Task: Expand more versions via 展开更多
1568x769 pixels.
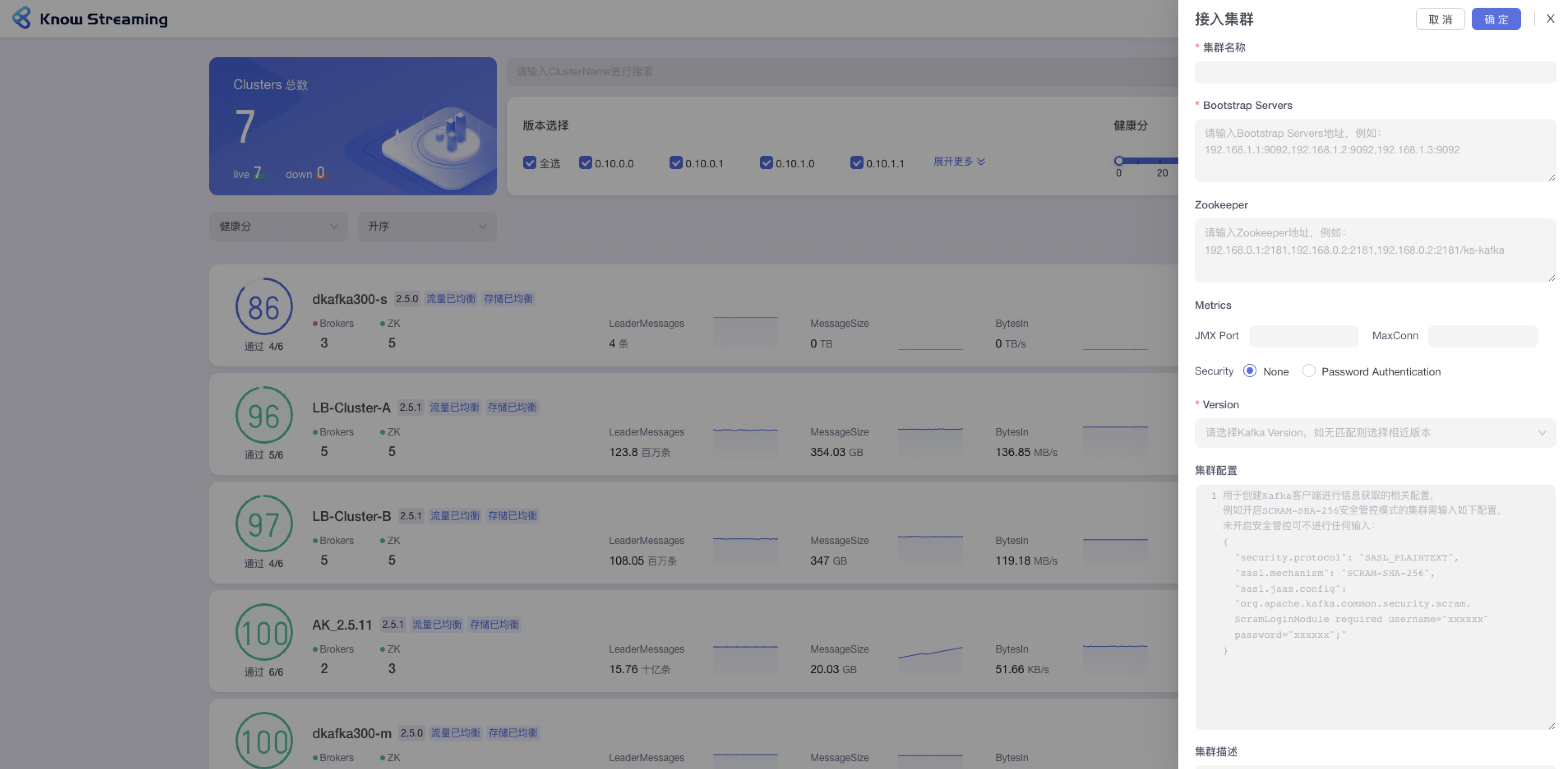Action: click(959, 161)
